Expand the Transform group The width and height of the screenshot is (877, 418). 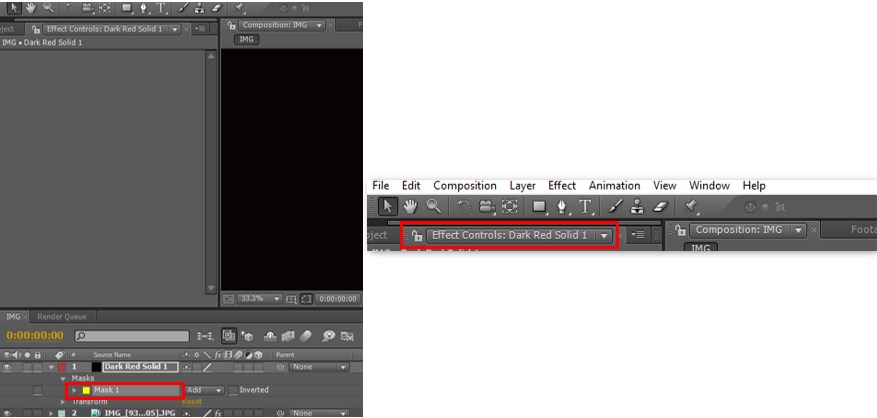pyautogui.click(x=63, y=402)
